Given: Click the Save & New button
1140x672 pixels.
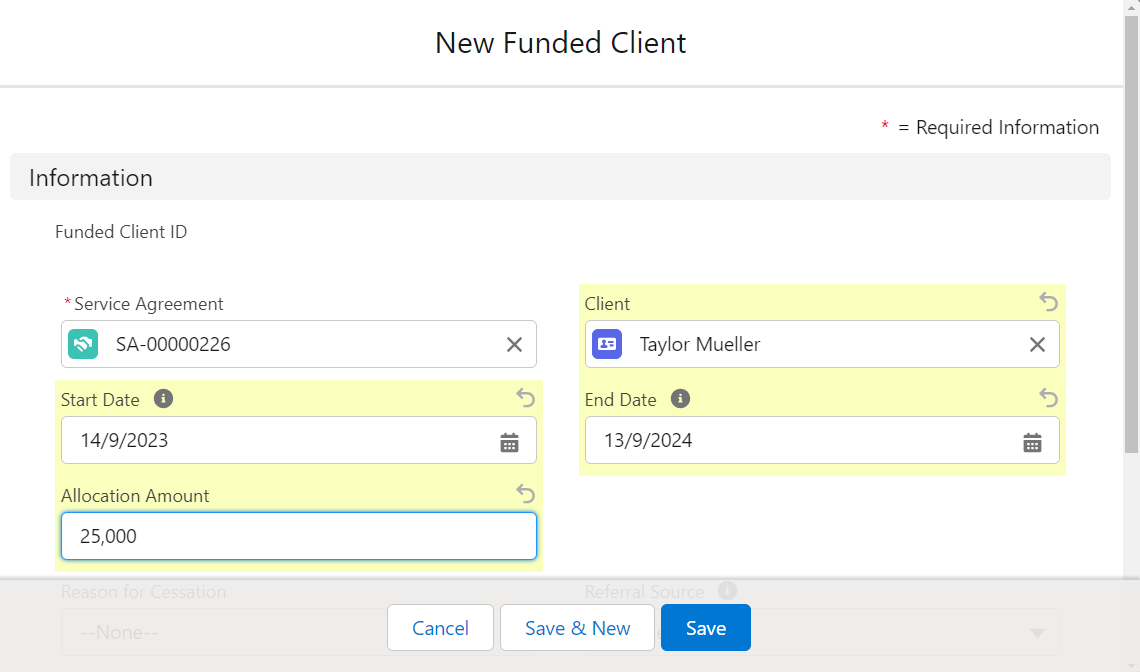Looking at the screenshot, I should point(577,628).
